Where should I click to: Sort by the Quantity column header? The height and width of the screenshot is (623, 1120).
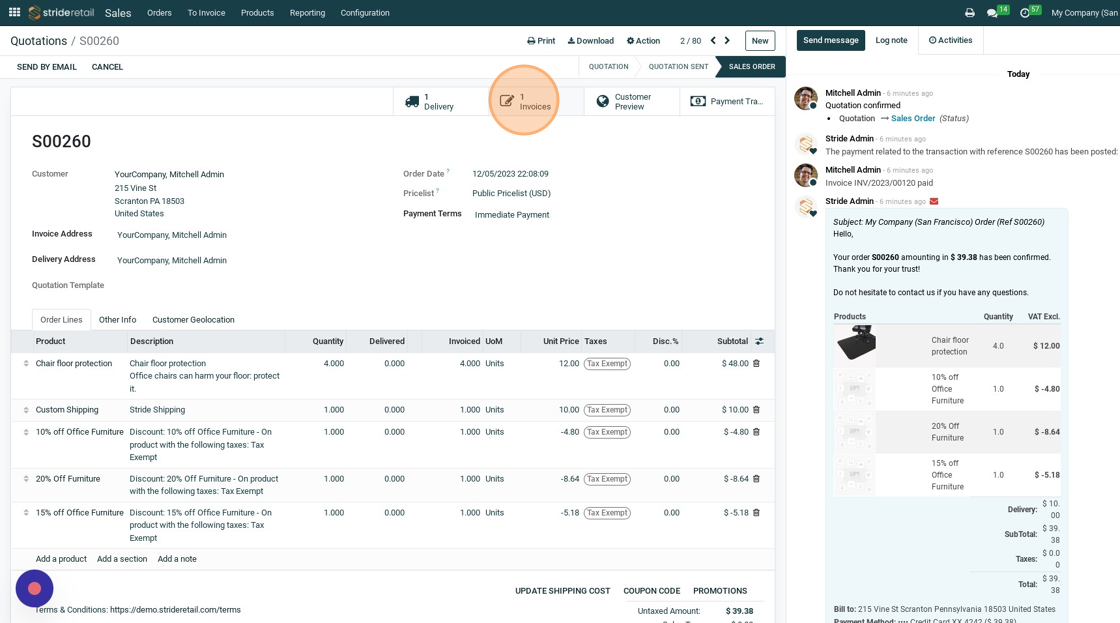(328, 342)
